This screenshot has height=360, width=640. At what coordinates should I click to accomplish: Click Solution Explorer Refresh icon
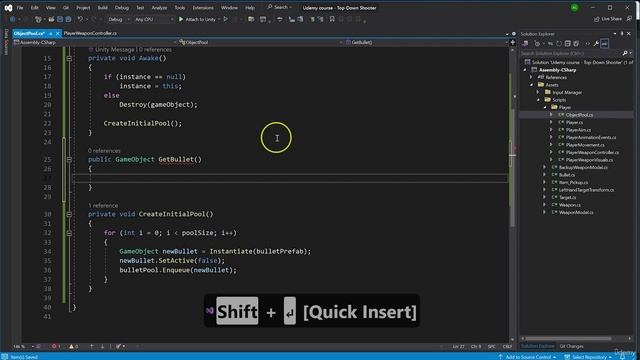coord(559,44)
